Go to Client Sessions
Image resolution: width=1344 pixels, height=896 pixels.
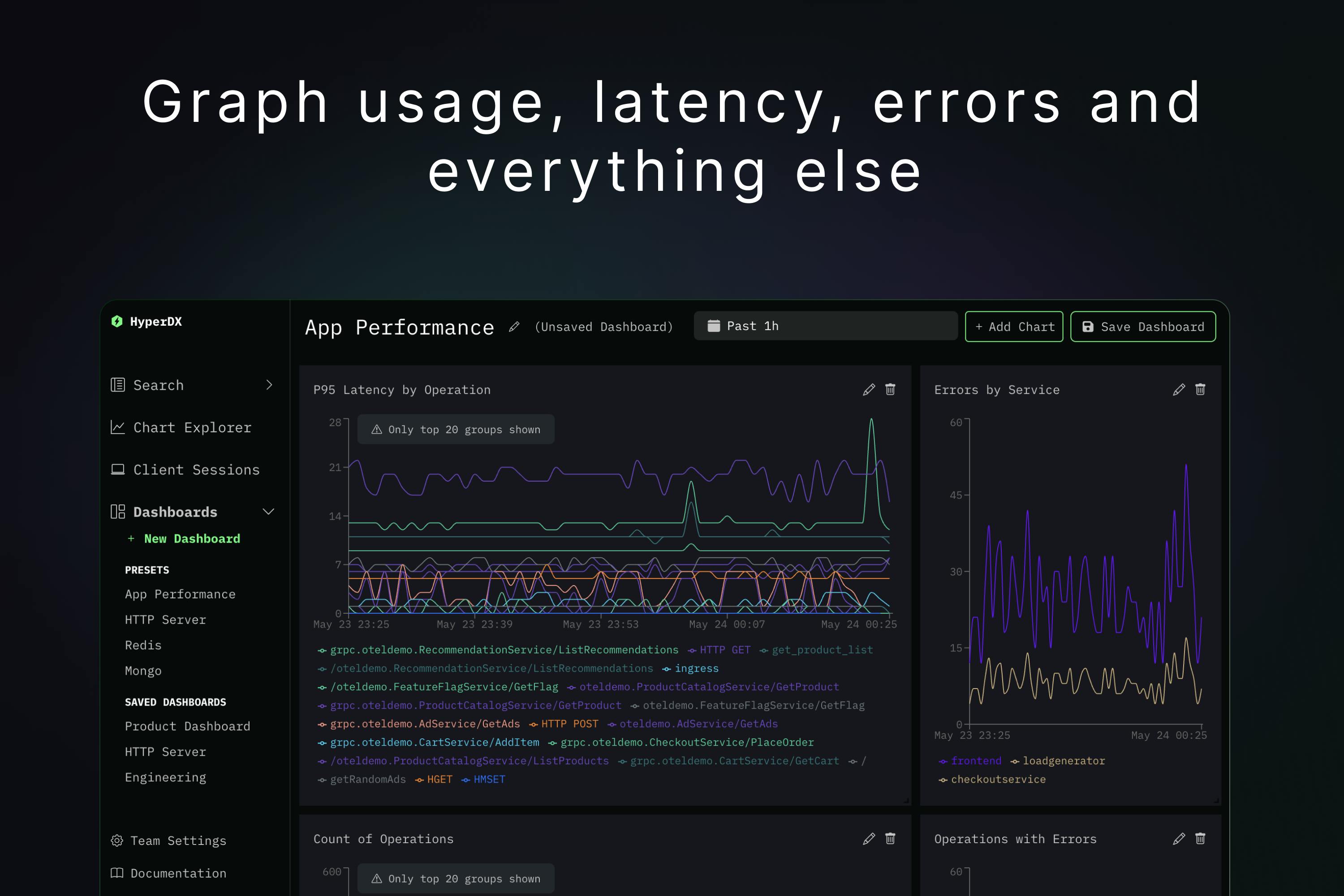[x=196, y=470]
